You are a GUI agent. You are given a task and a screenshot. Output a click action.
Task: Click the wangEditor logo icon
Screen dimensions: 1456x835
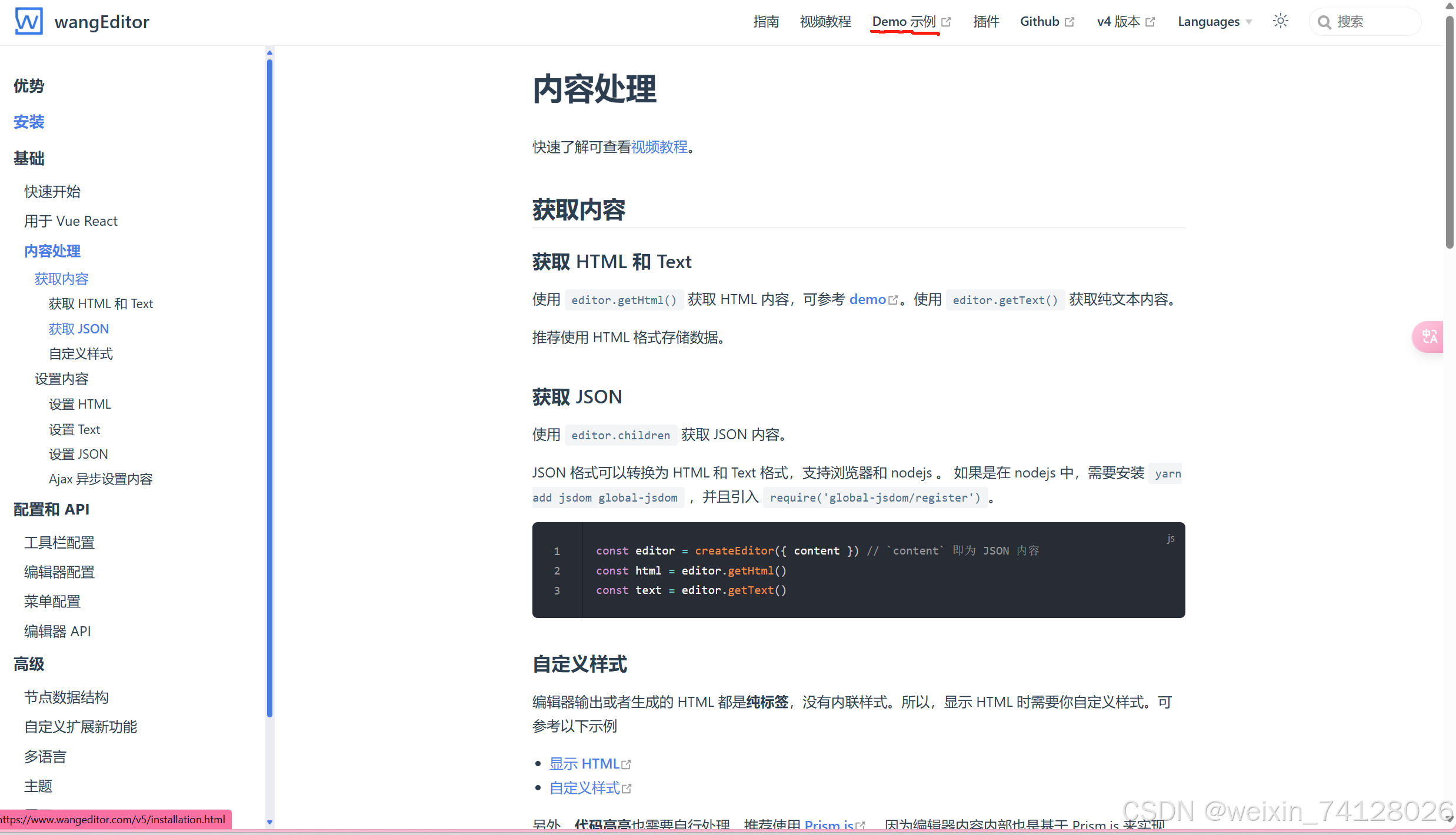(x=28, y=21)
